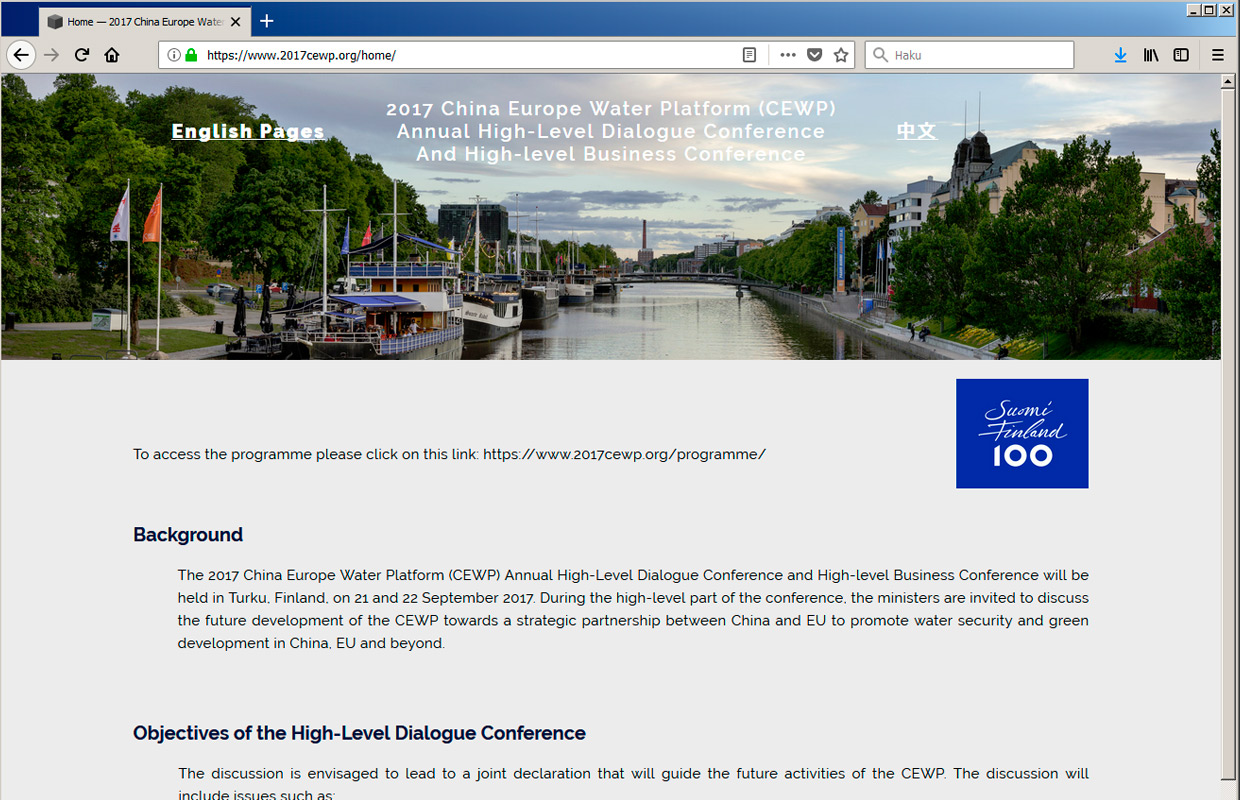The width and height of the screenshot is (1240, 800).
Task: Click the browser Back arrow button
Action: tap(21, 55)
